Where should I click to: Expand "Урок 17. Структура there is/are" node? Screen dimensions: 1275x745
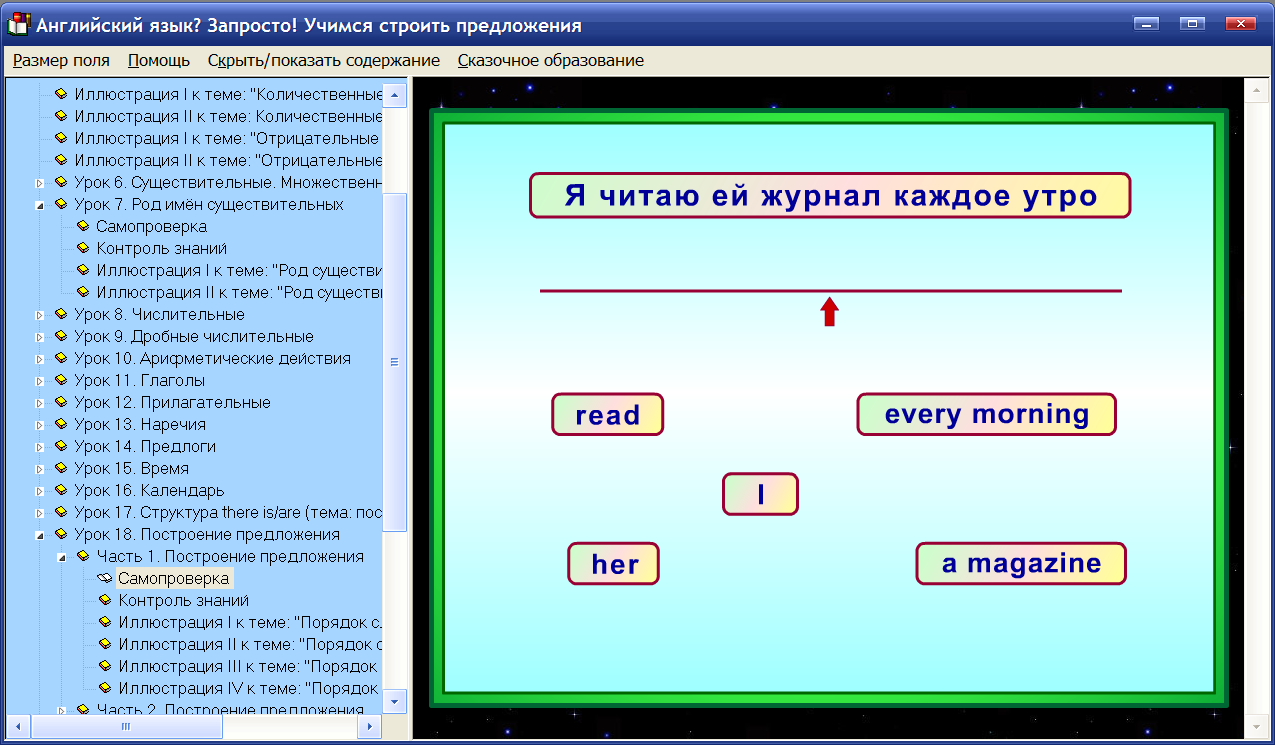tap(39, 512)
